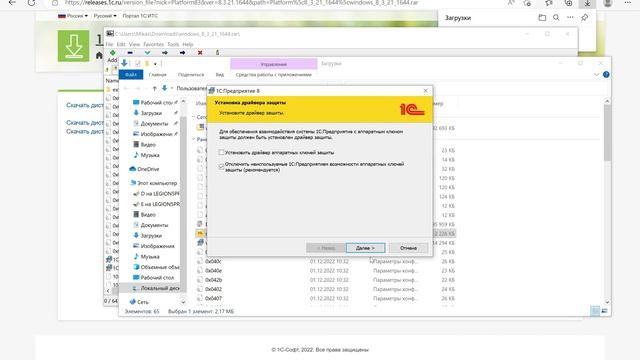The width and height of the screenshot is (640, 360).
Task: Open the Поделиться tab in Explorer ribbon
Action: [191, 75]
